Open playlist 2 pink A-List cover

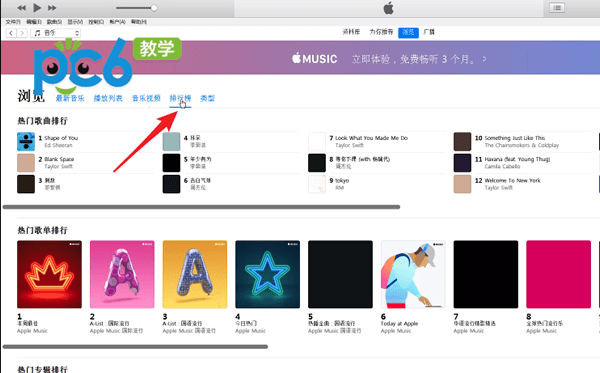pyautogui.click(x=122, y=274)
